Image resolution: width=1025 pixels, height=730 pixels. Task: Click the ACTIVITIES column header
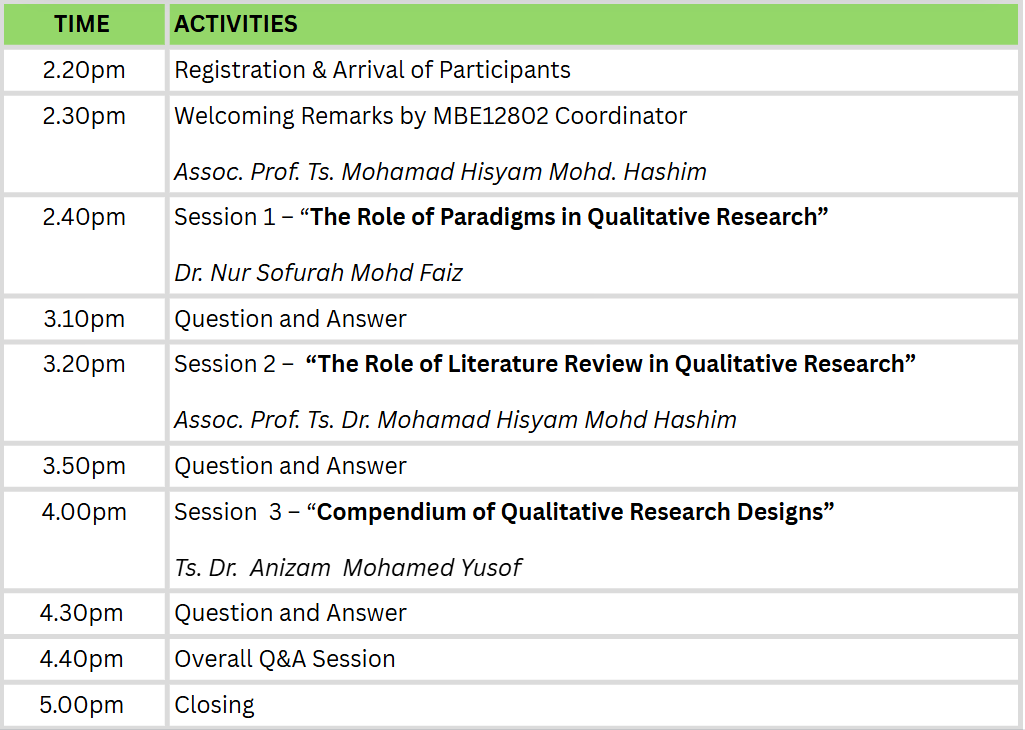point(236,24)
